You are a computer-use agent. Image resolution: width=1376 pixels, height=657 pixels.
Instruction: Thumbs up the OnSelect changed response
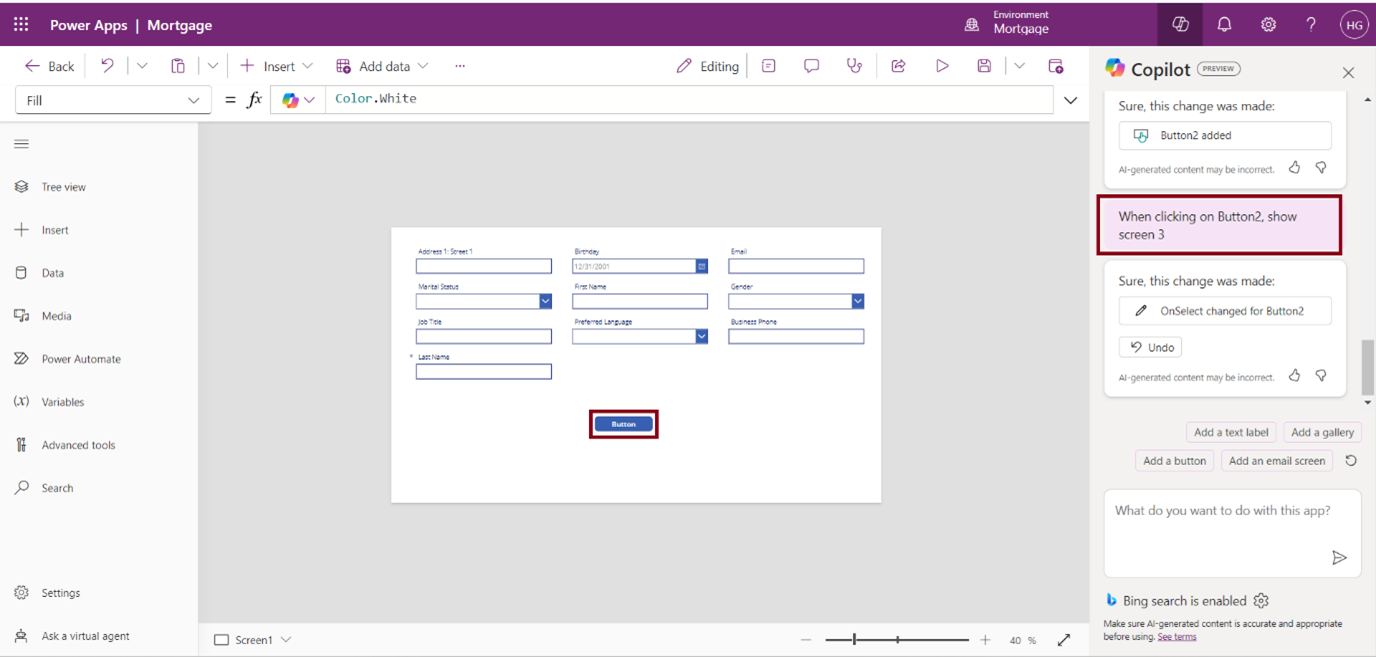click(1295, 376)
